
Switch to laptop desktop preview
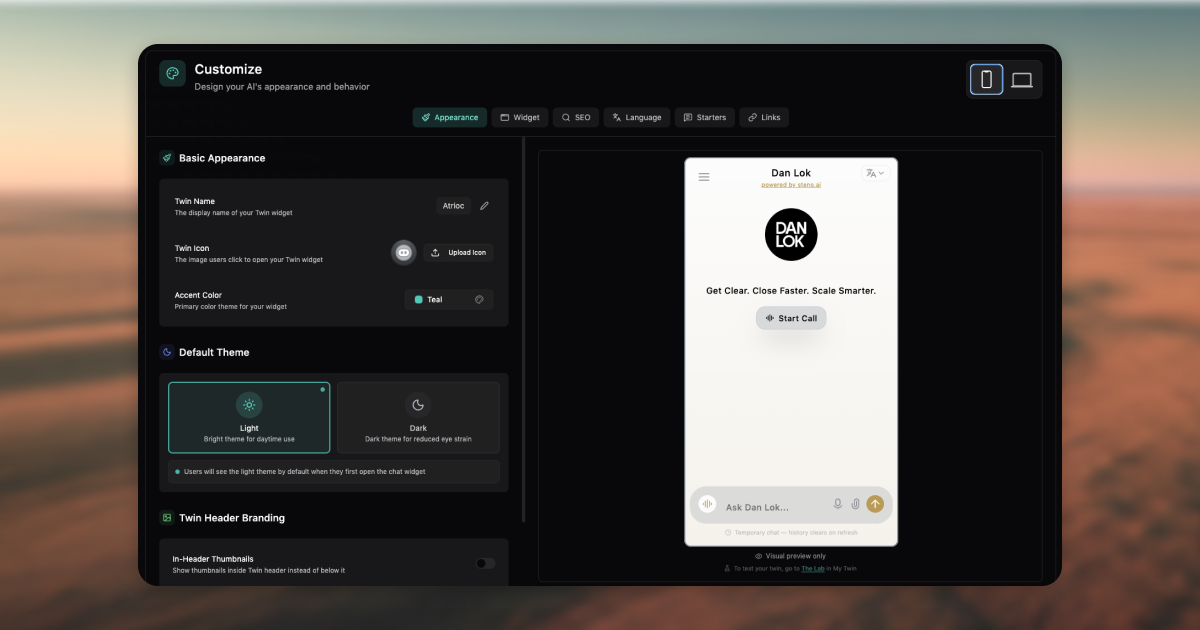(x=1021, y=79)
